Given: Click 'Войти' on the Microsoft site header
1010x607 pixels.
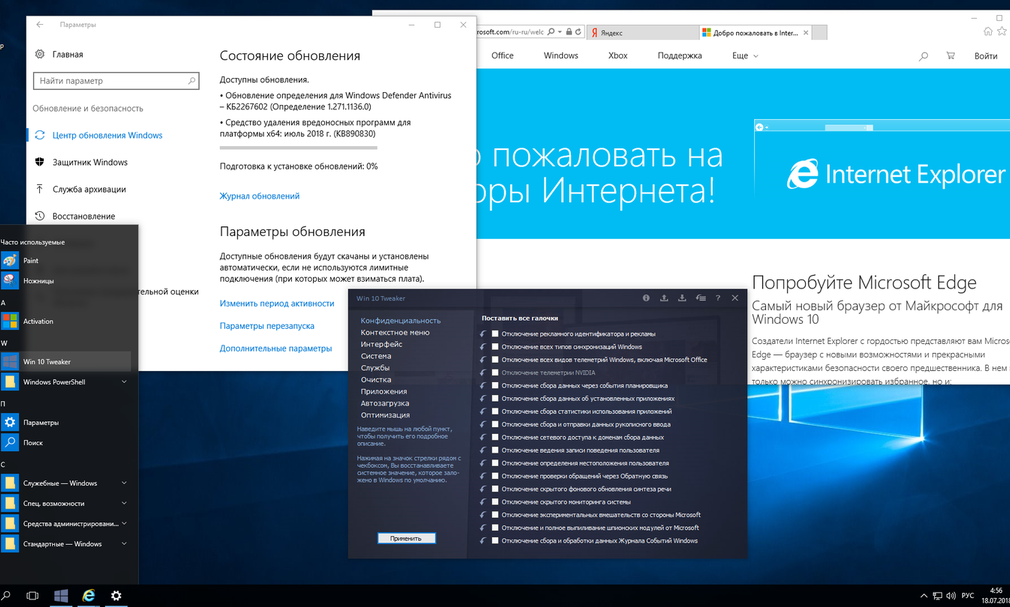Looking at the screenshot, I should click(986, 56).
